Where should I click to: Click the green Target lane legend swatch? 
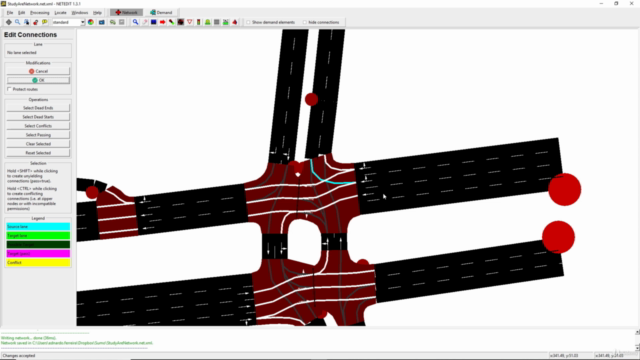(38, 236)
